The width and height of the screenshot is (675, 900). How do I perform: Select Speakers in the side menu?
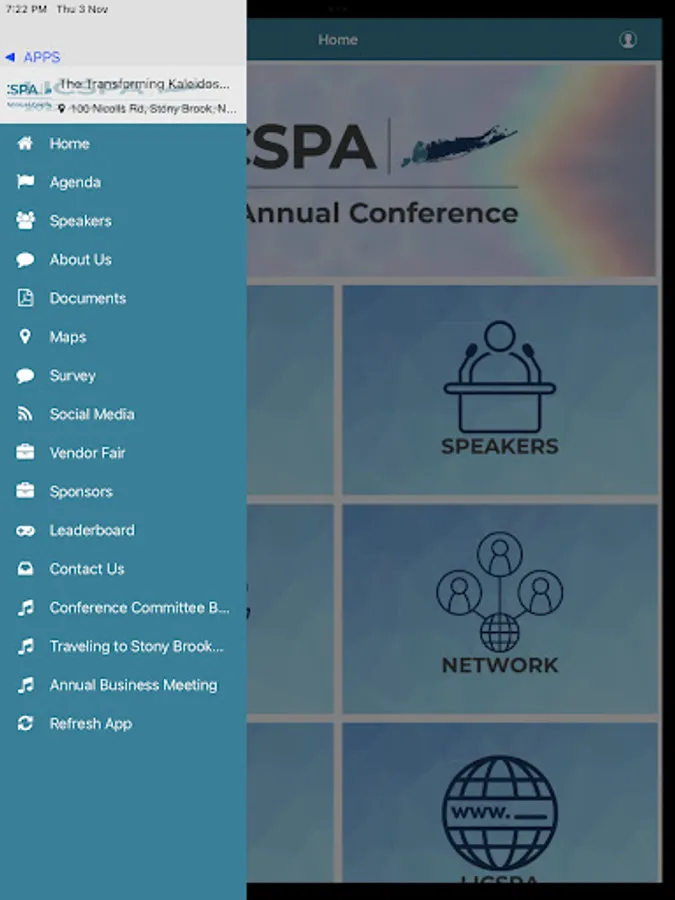123,220
